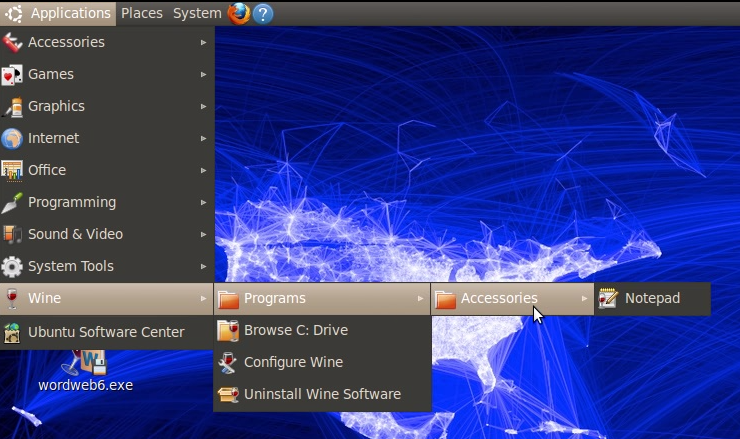
Task: Select the Wine menu entry
Action: tap(107, 299)
